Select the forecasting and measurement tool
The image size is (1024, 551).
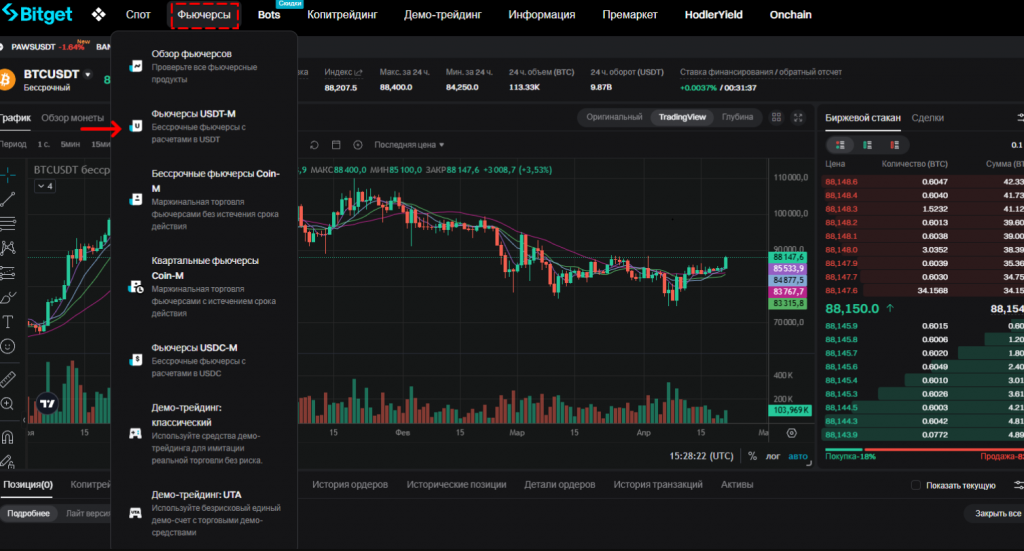pyautogui.click(x=8, y=273)
